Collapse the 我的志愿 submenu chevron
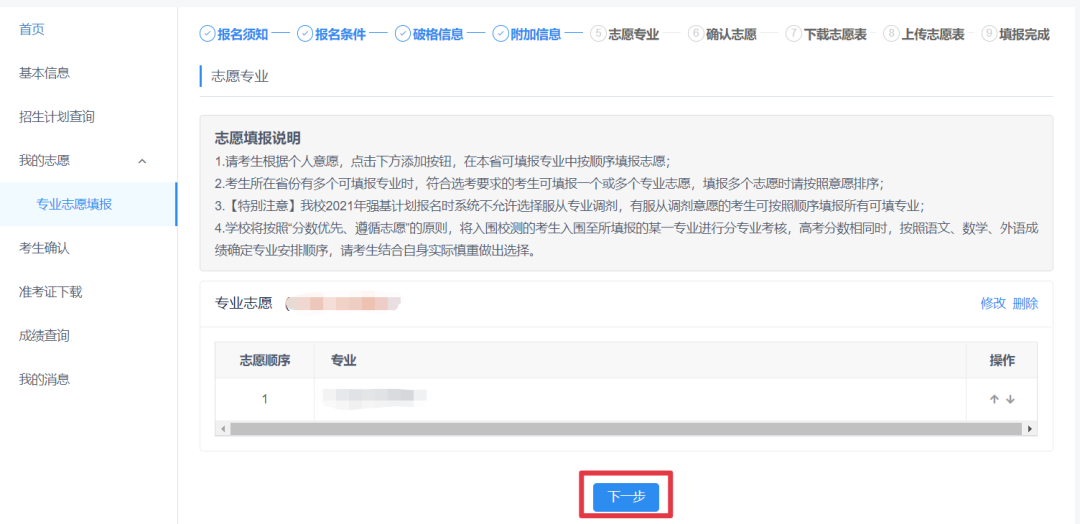The image size is (1080, 524). point(143,161)
